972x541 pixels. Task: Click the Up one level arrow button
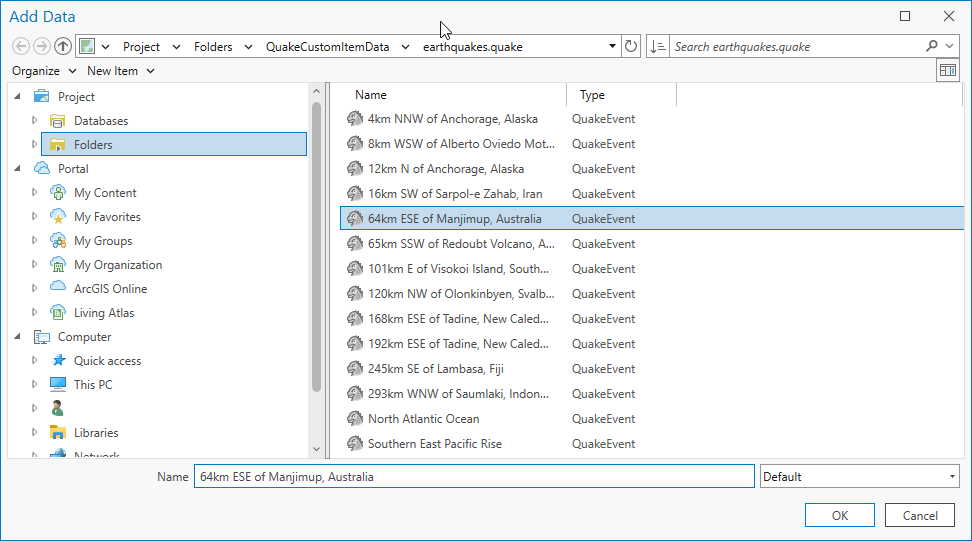click(x=63, y=46)
